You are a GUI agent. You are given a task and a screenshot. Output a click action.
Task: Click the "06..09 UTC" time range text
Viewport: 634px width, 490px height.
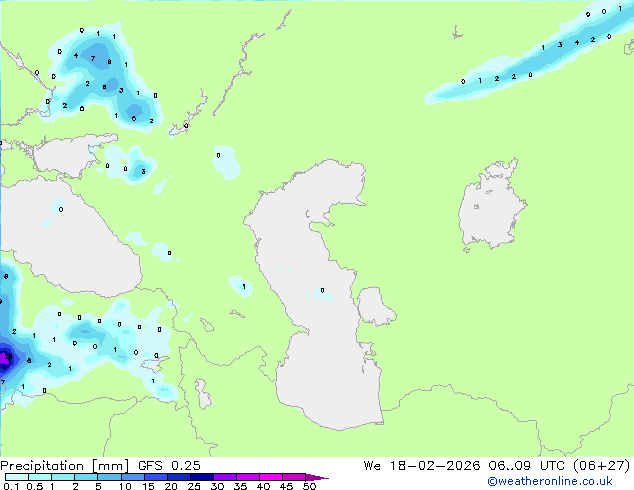click(528, 466)
